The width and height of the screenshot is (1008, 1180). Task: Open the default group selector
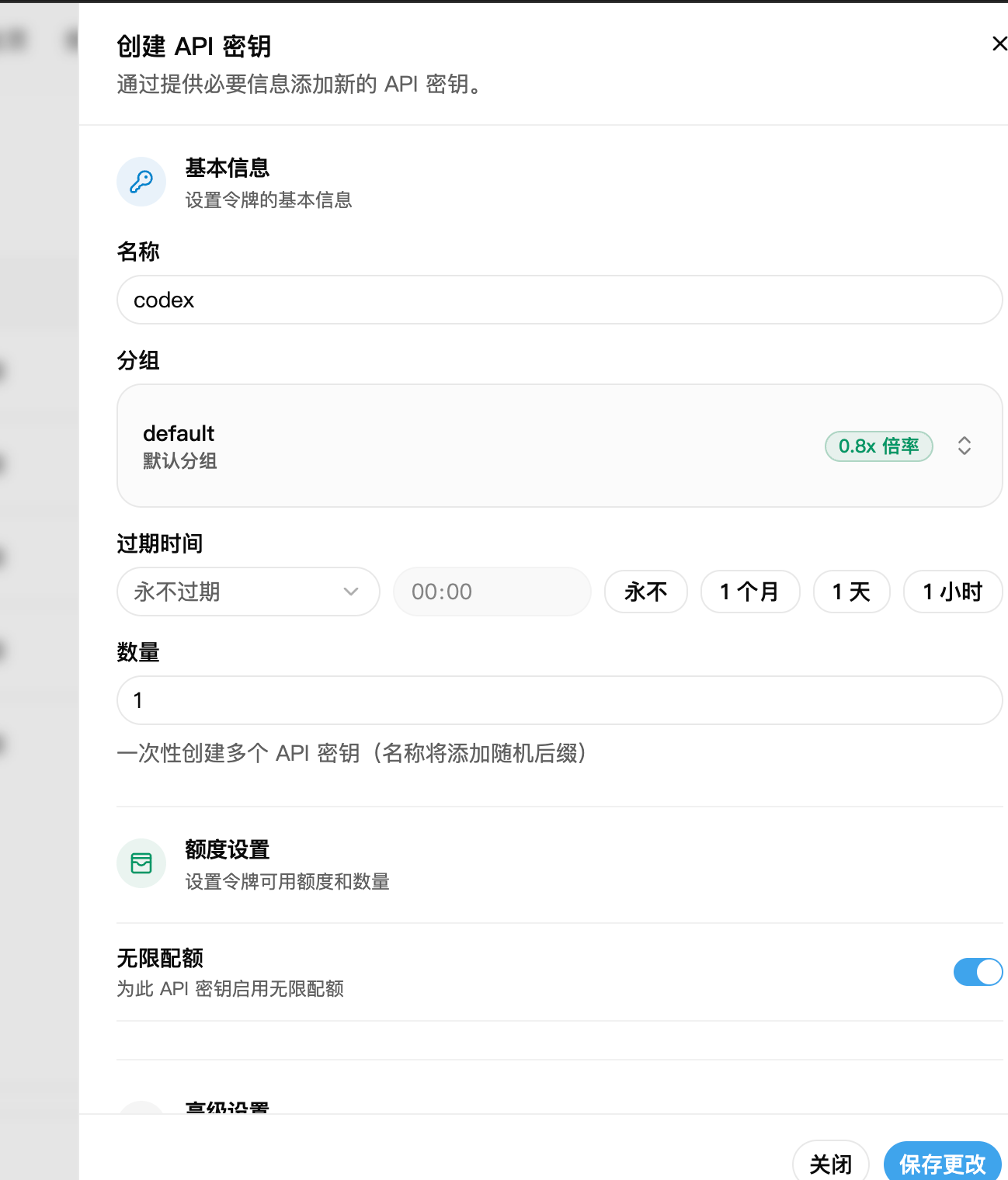coord(559,446)
